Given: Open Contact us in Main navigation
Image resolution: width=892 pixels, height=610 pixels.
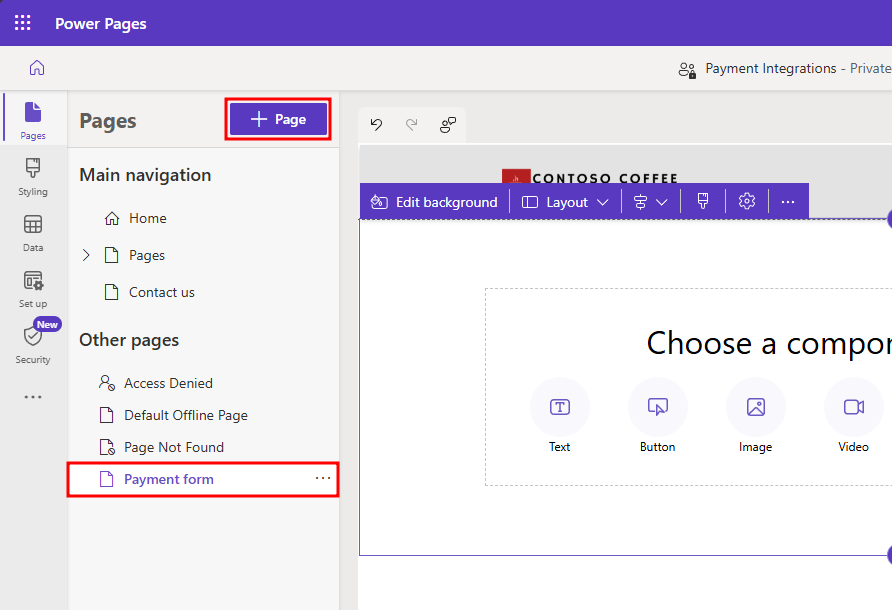Looking at the screenshot, I should pos(161,291).
